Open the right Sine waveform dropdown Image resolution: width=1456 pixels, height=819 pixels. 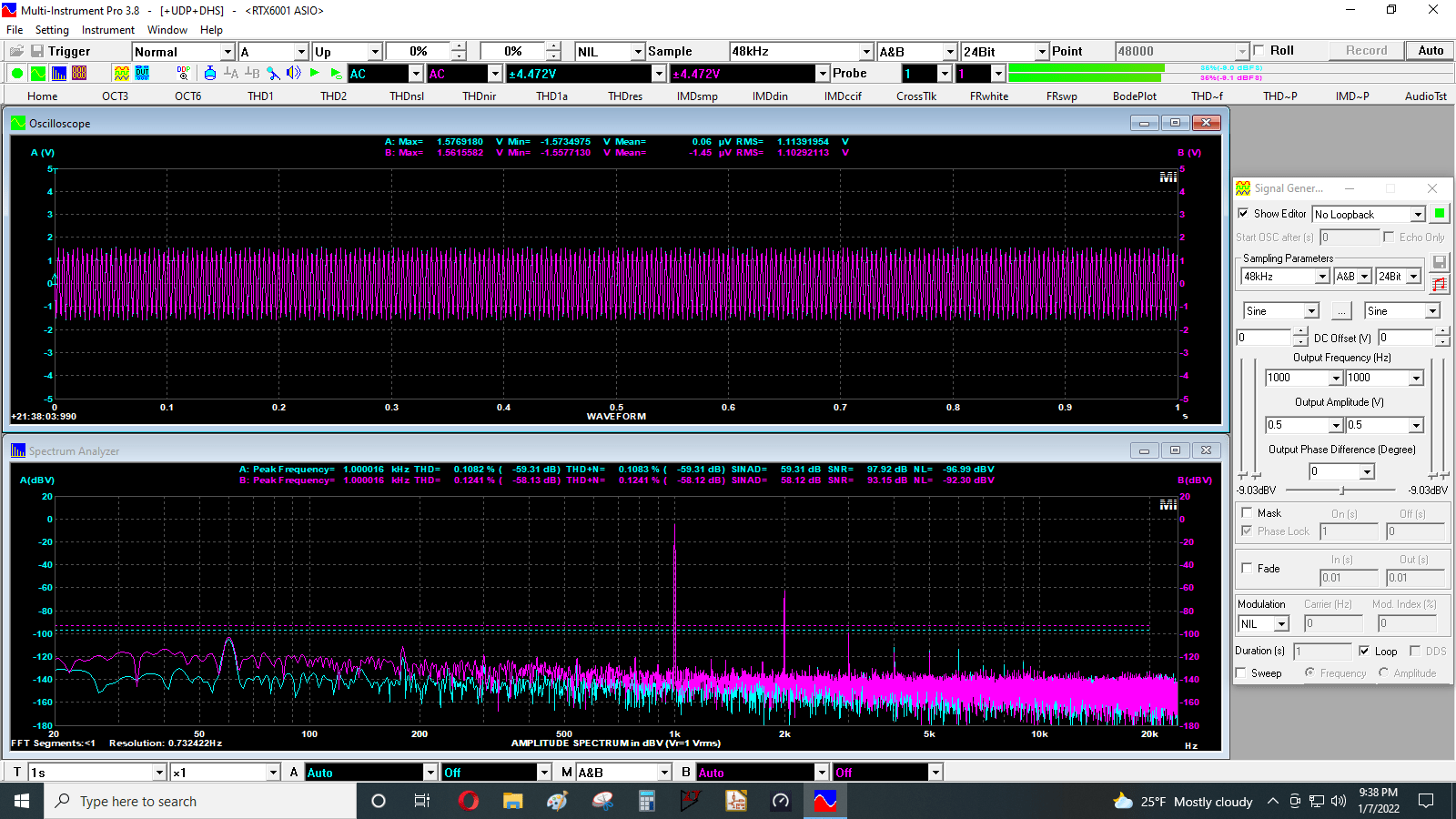coord(1432,311)
